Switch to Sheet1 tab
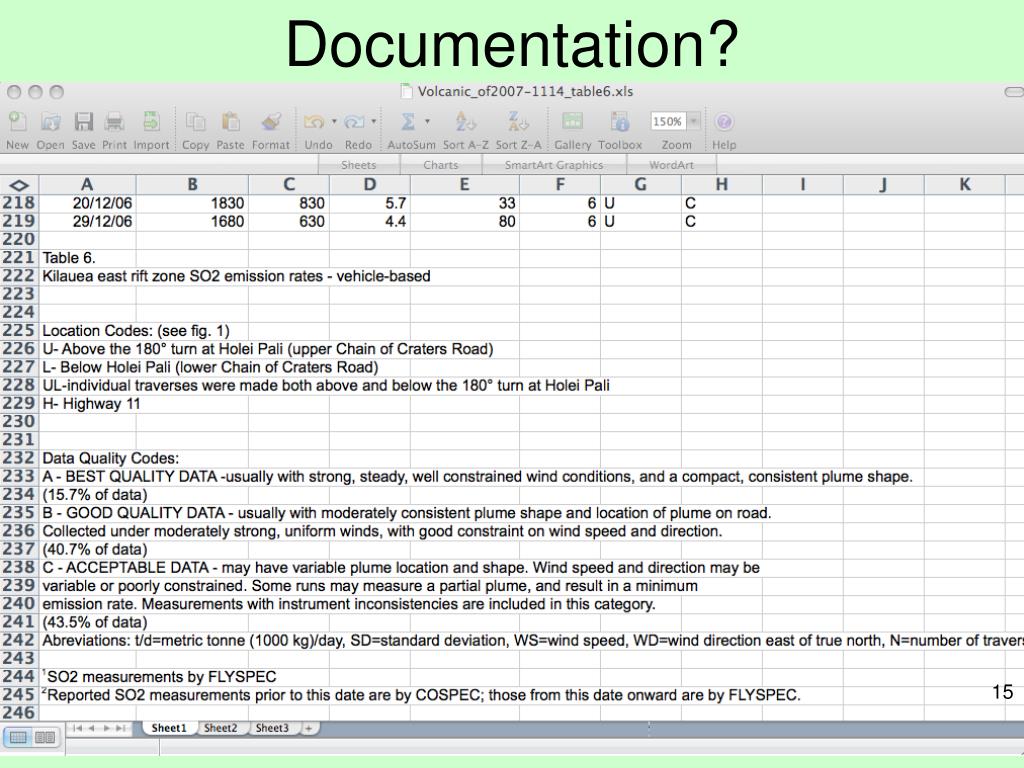 [169, 728]
